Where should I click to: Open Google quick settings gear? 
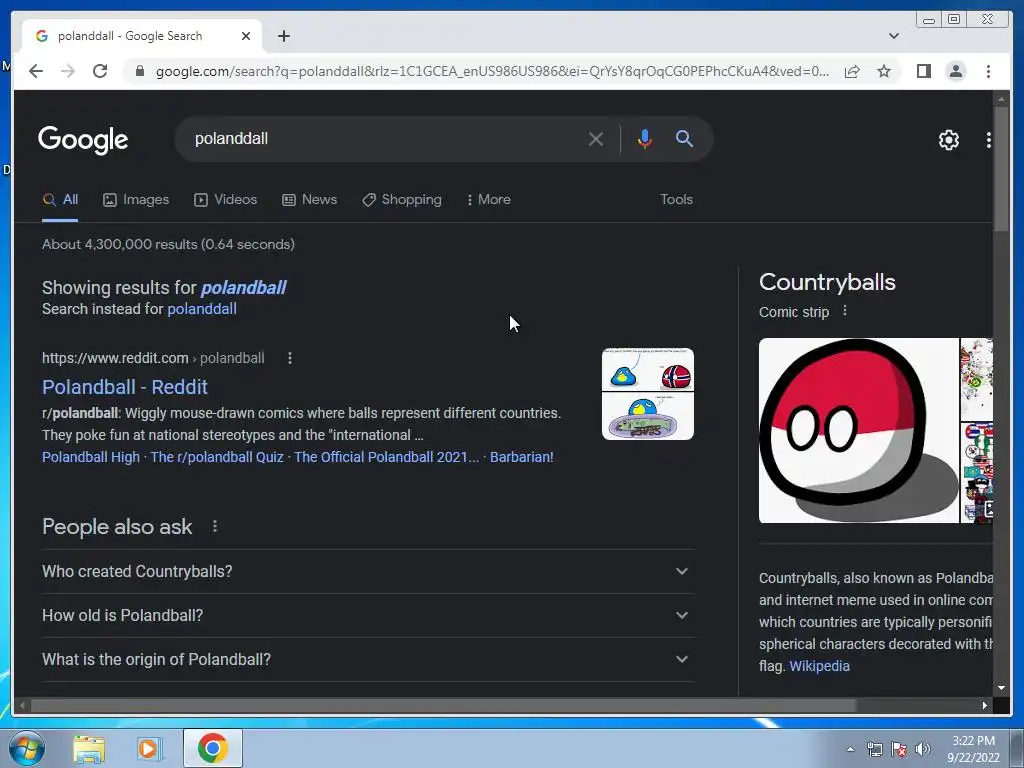pyautogui.click(x=948, y=139)
